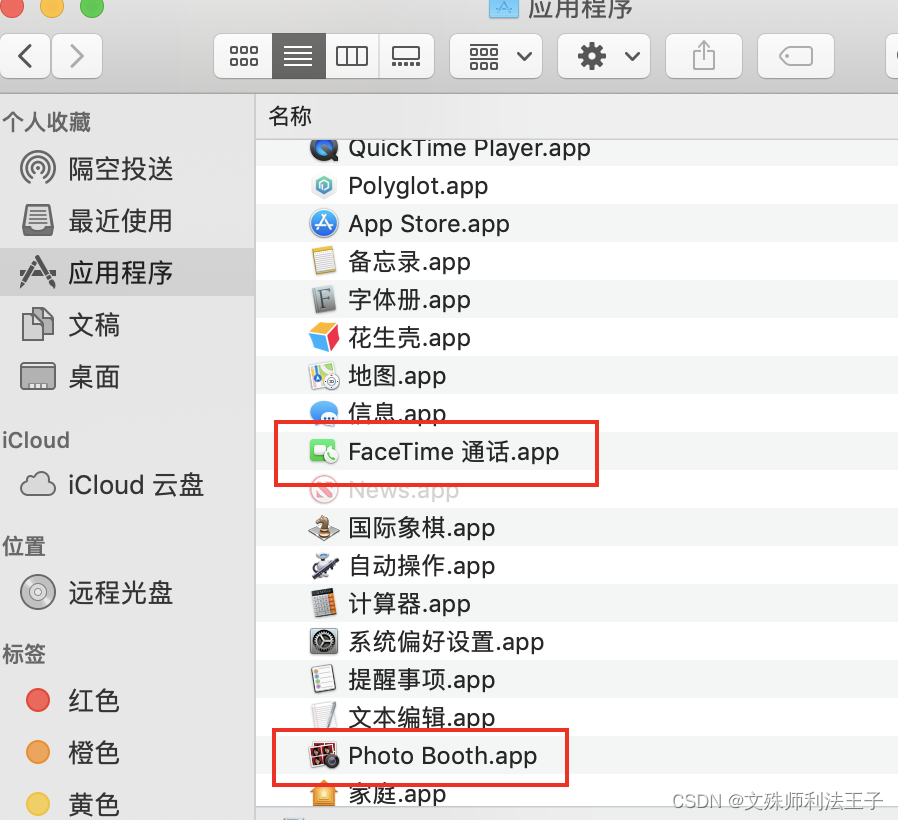This screenshot has width=898, height=820.
Task: Click the App Store app icon
Action: tap(324, 223)
